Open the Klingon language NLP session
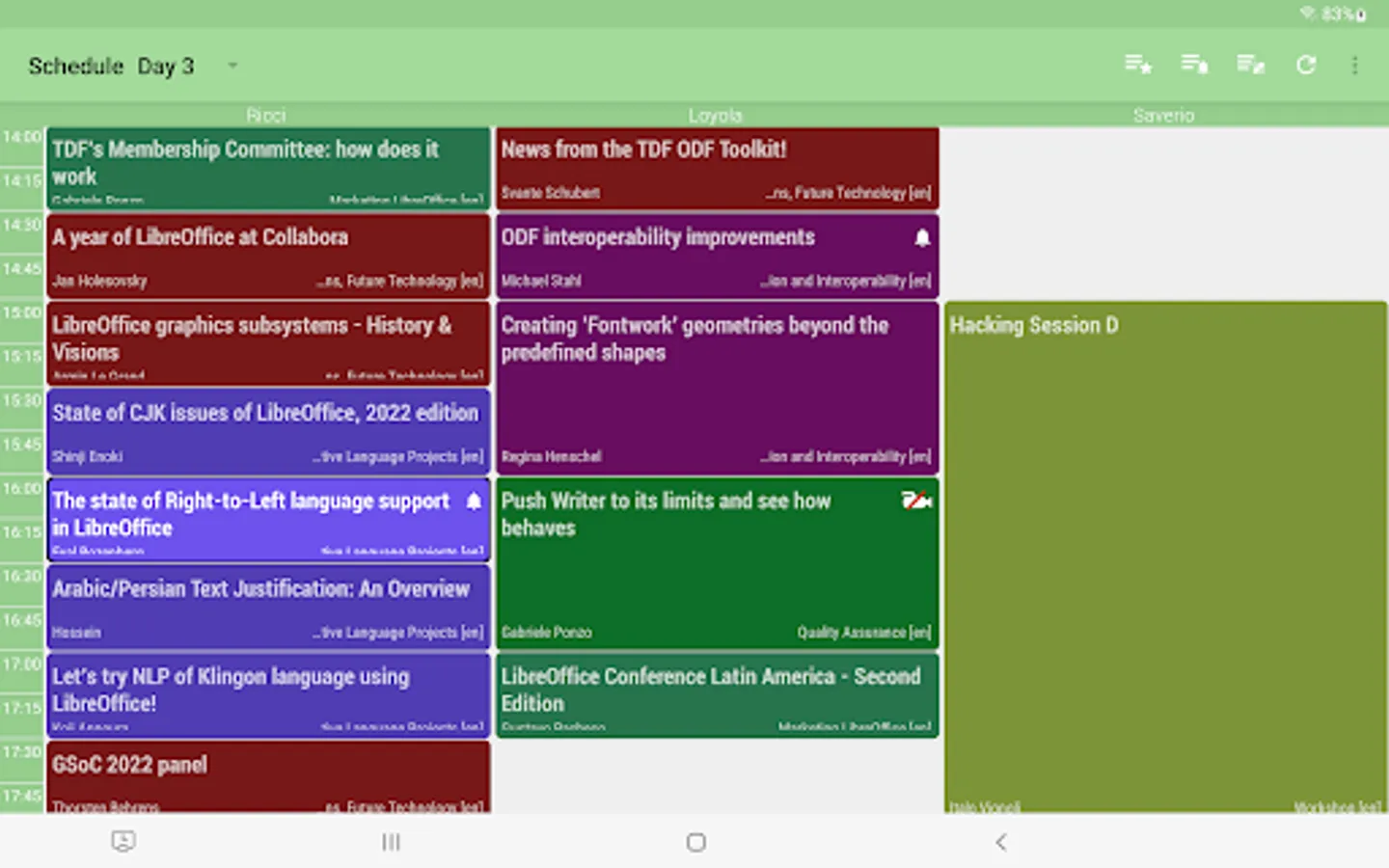Screen dimensions: 1389x868 pyautogui.click(x=268, y=694)
